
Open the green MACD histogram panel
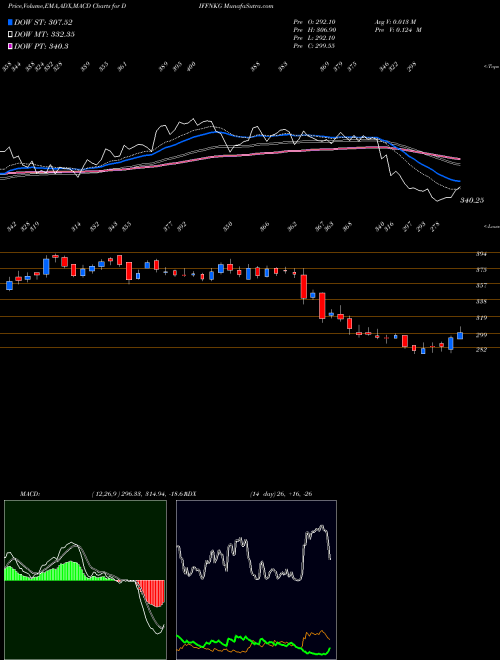85,580
